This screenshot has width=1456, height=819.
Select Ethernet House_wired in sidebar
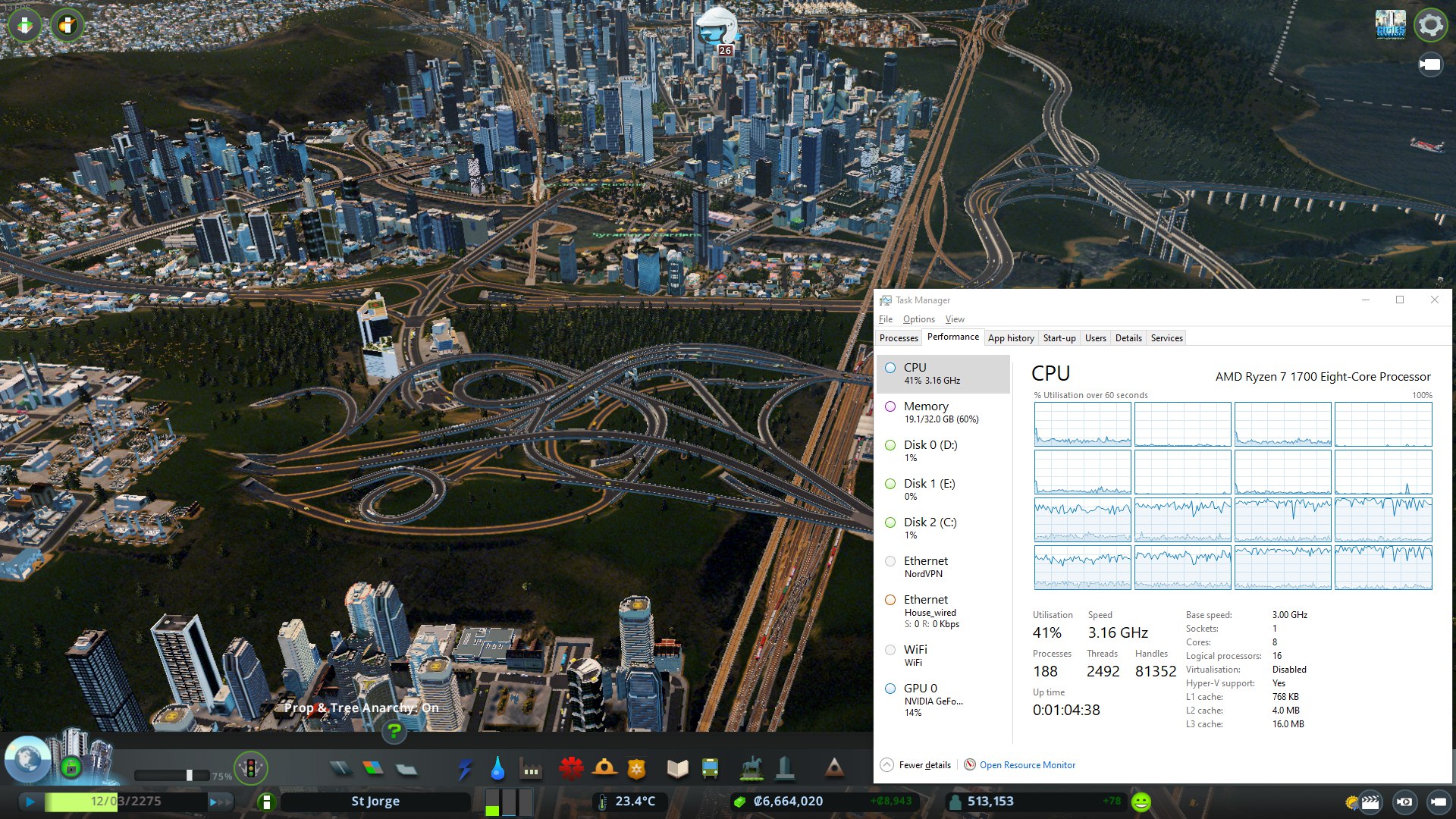[x=943, y=611]
